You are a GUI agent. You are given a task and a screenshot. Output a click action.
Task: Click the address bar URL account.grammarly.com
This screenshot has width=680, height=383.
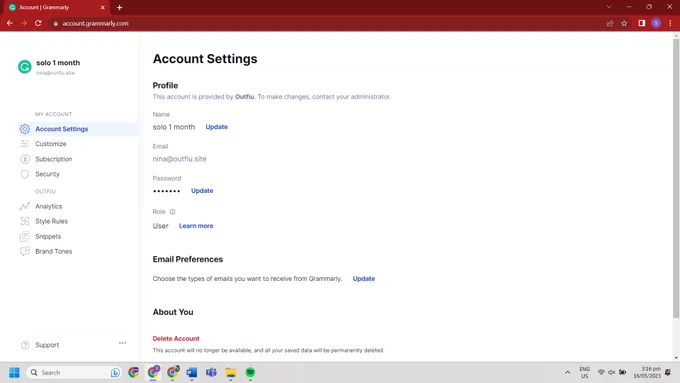(x=95, y=23)
